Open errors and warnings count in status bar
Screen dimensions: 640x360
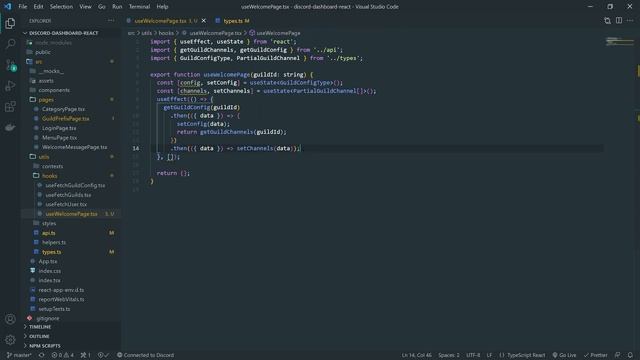click(62, 355)
